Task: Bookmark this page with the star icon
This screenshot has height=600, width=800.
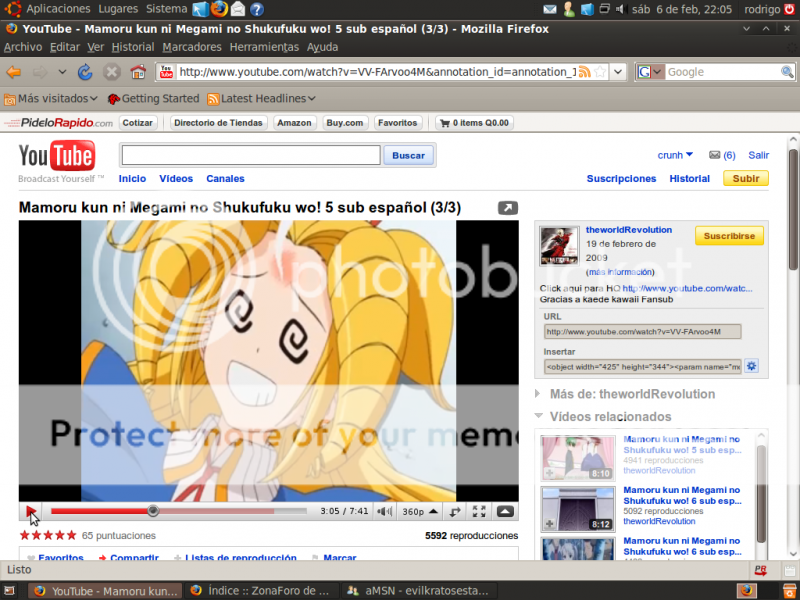Action: 601,72
